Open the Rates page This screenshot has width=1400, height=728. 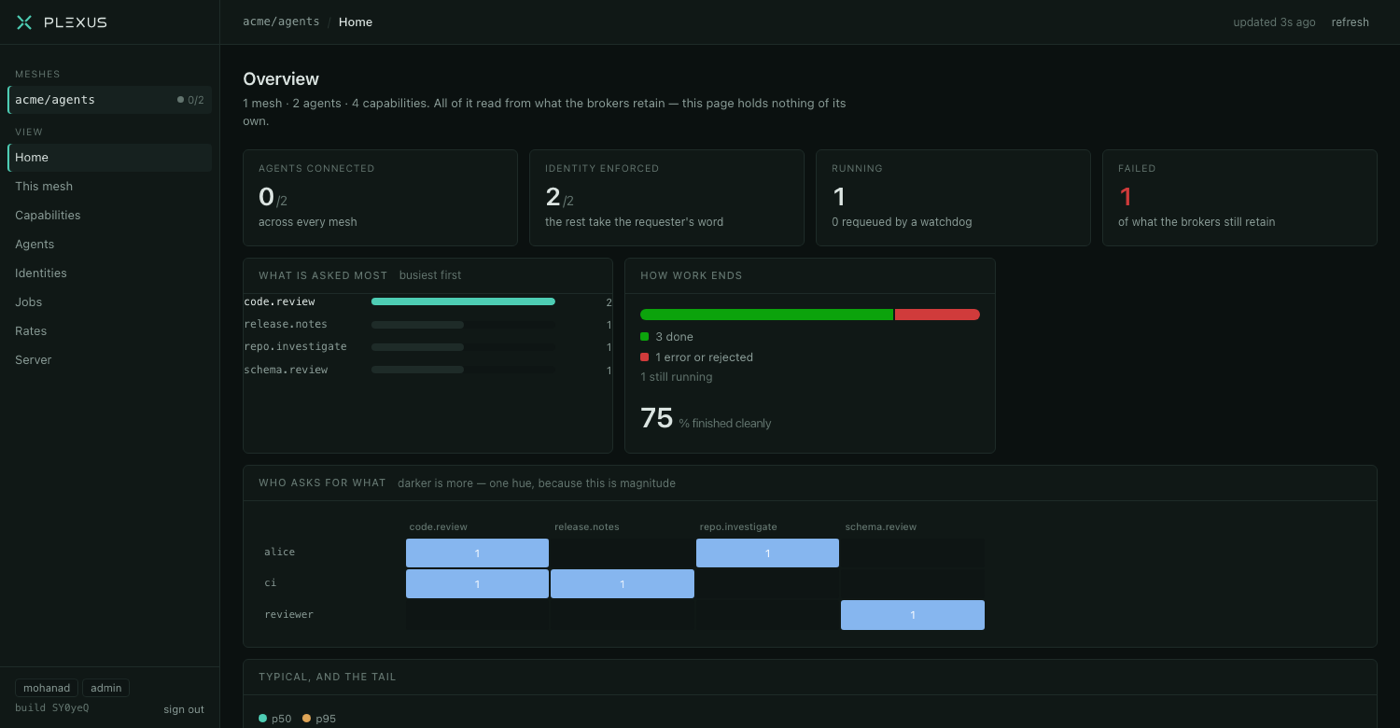click(110, 331)
